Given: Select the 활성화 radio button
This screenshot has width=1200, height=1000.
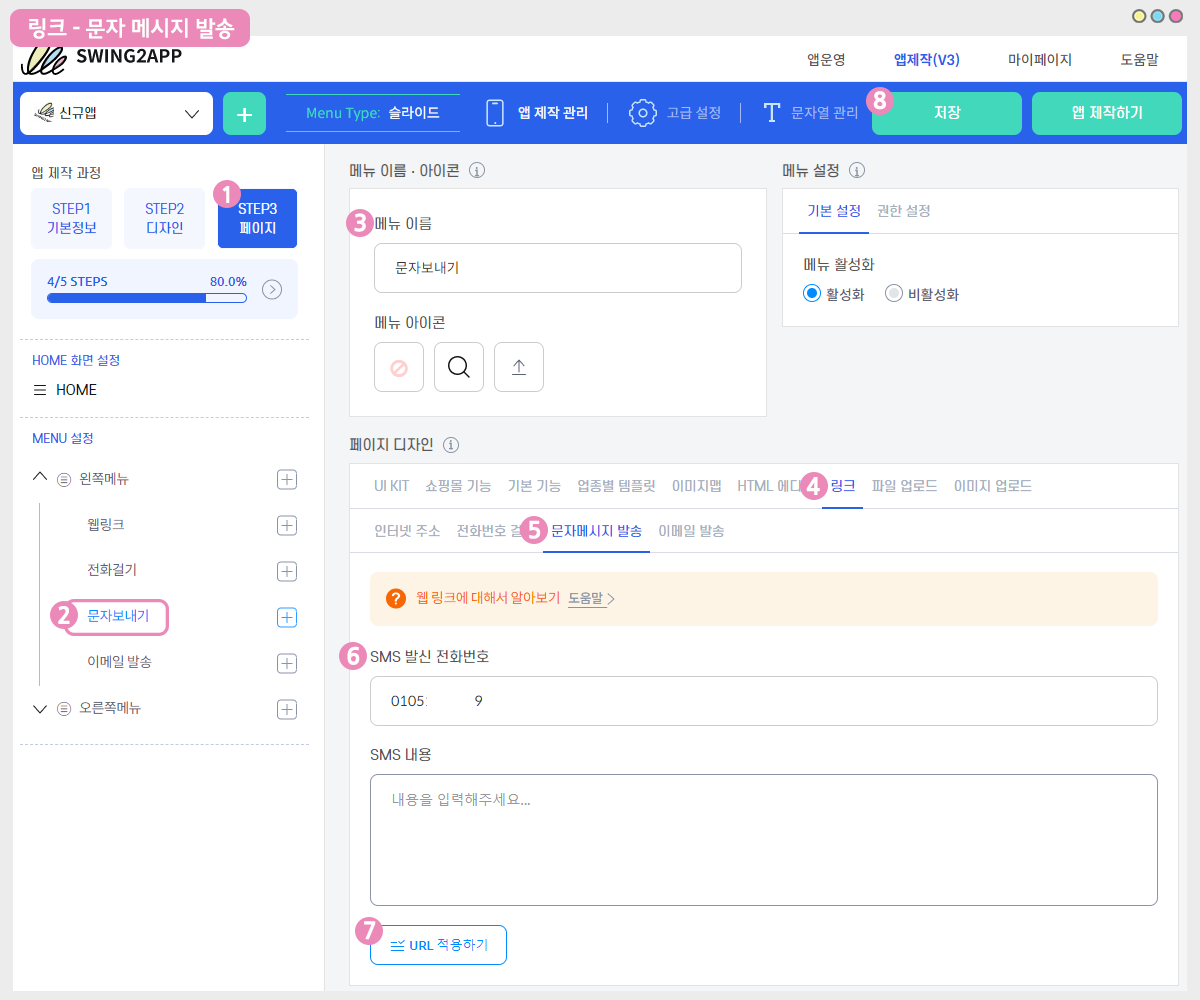Looking at the screenshot, I should tap(812, 294).
